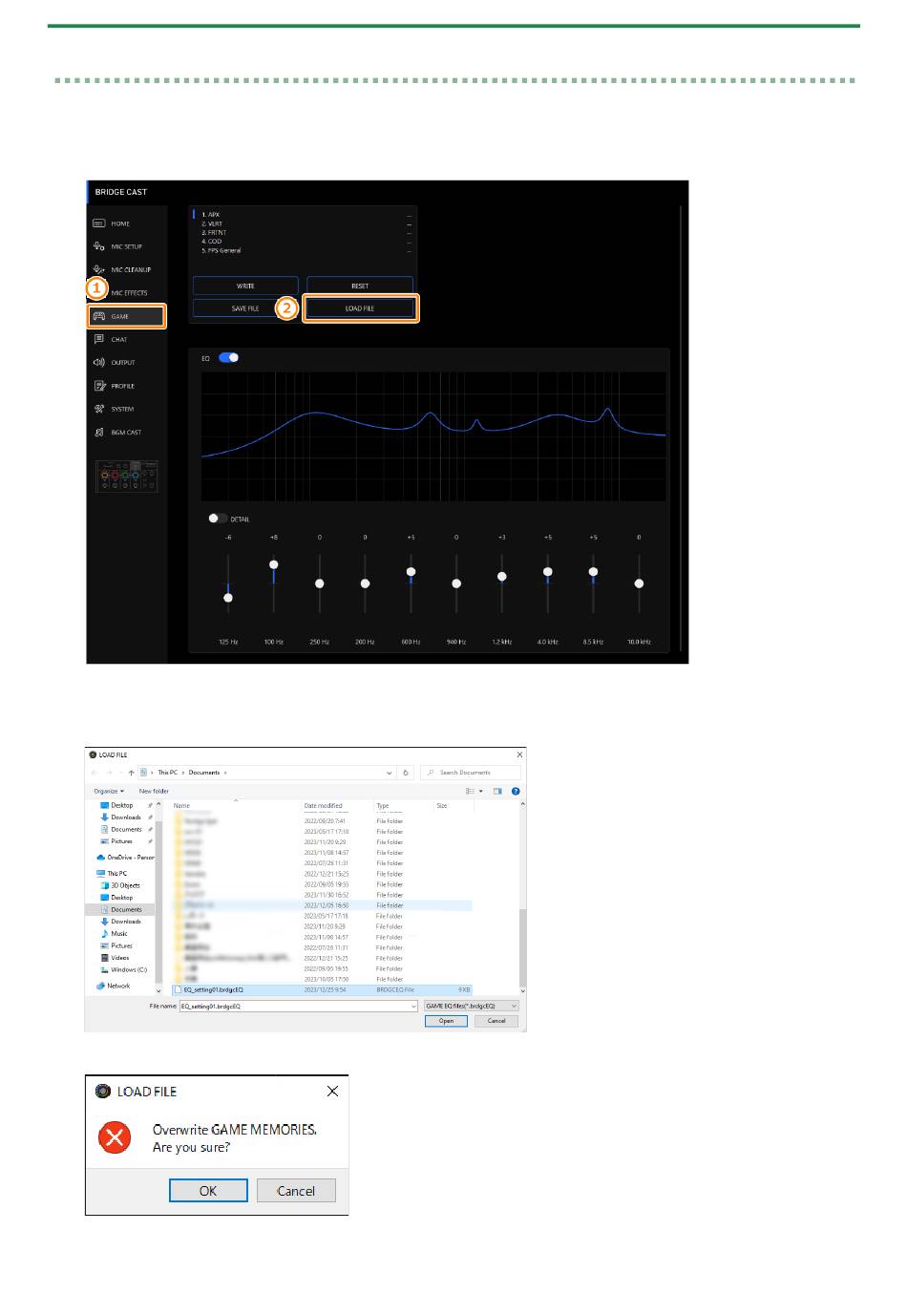Close the overwrite confirmation dialog

point(332,1091)
